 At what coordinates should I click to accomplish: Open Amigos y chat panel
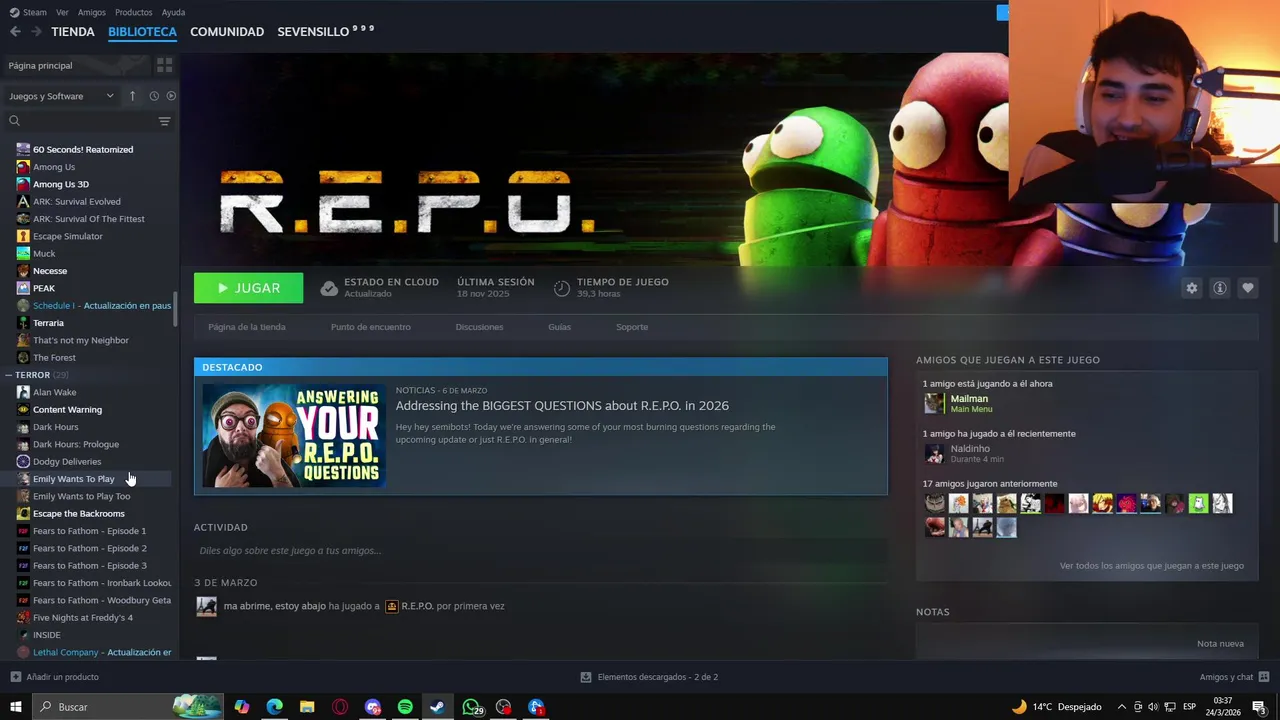click(1234, 677)
